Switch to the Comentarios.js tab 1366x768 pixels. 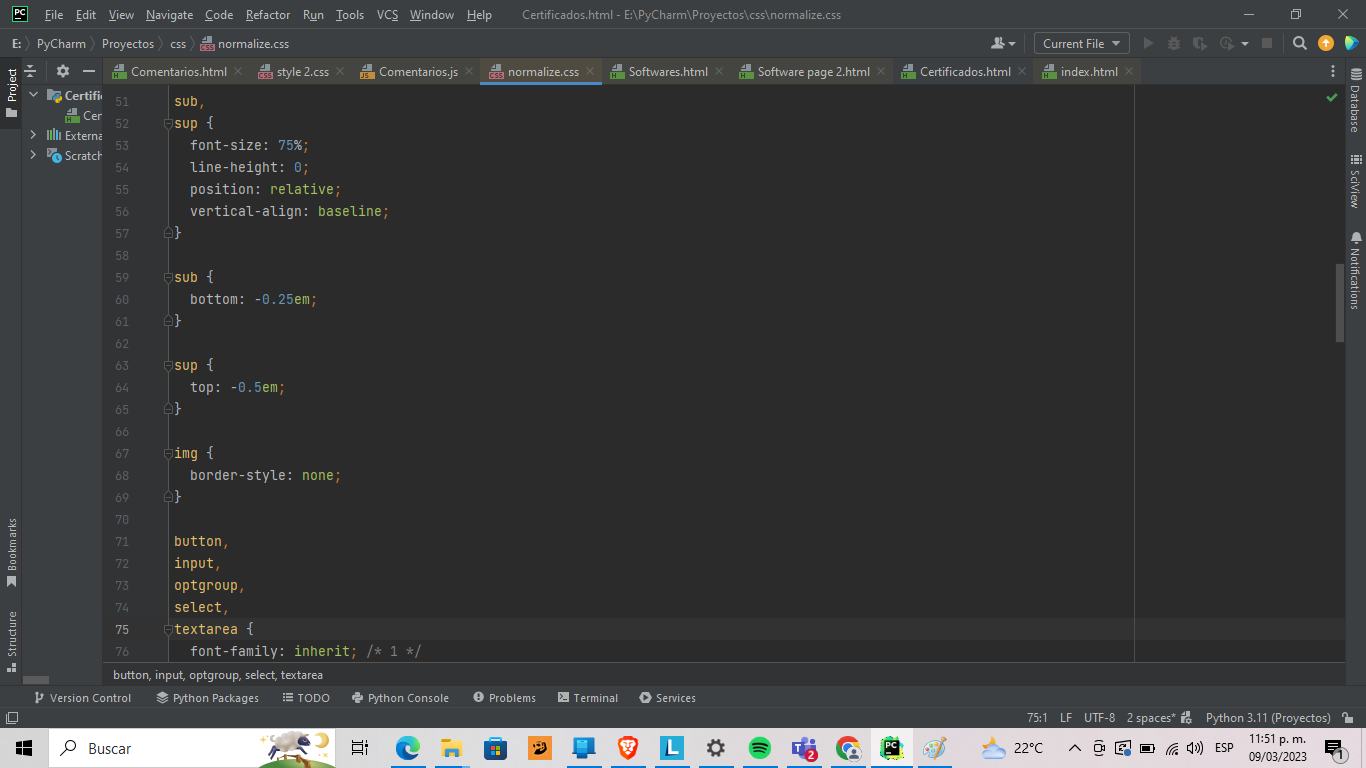417,72
